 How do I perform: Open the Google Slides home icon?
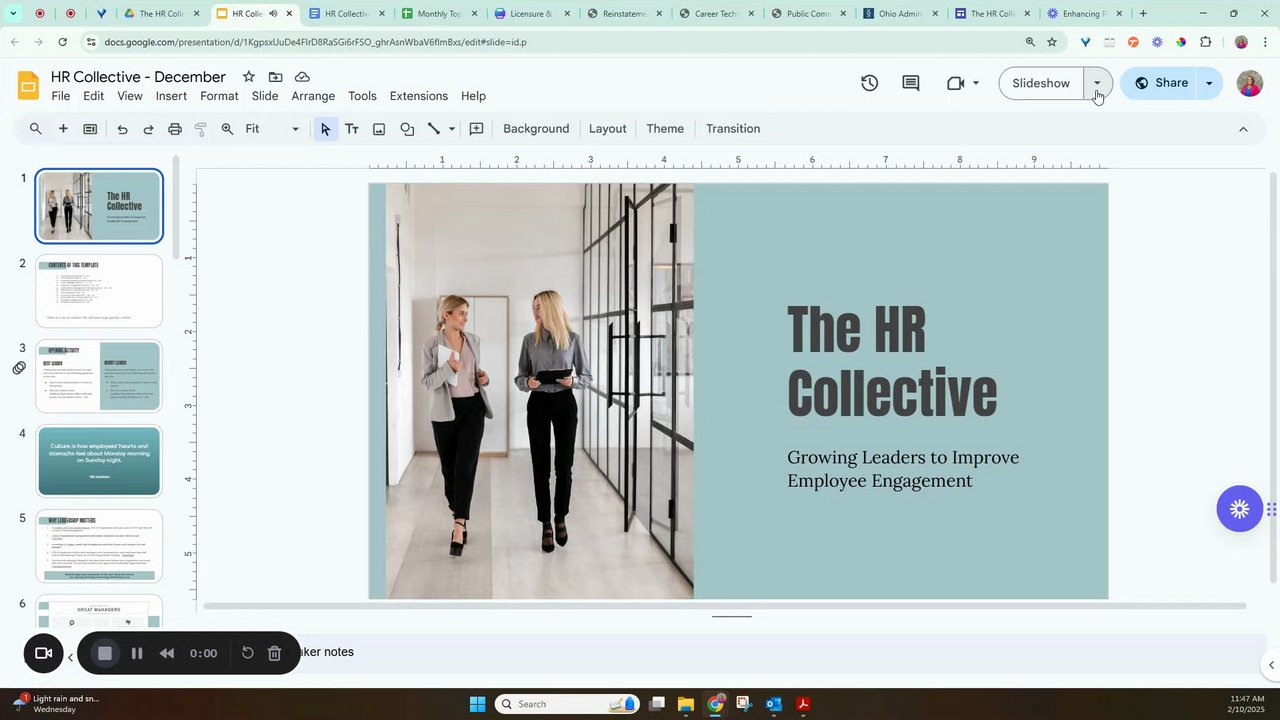(28, 85)
